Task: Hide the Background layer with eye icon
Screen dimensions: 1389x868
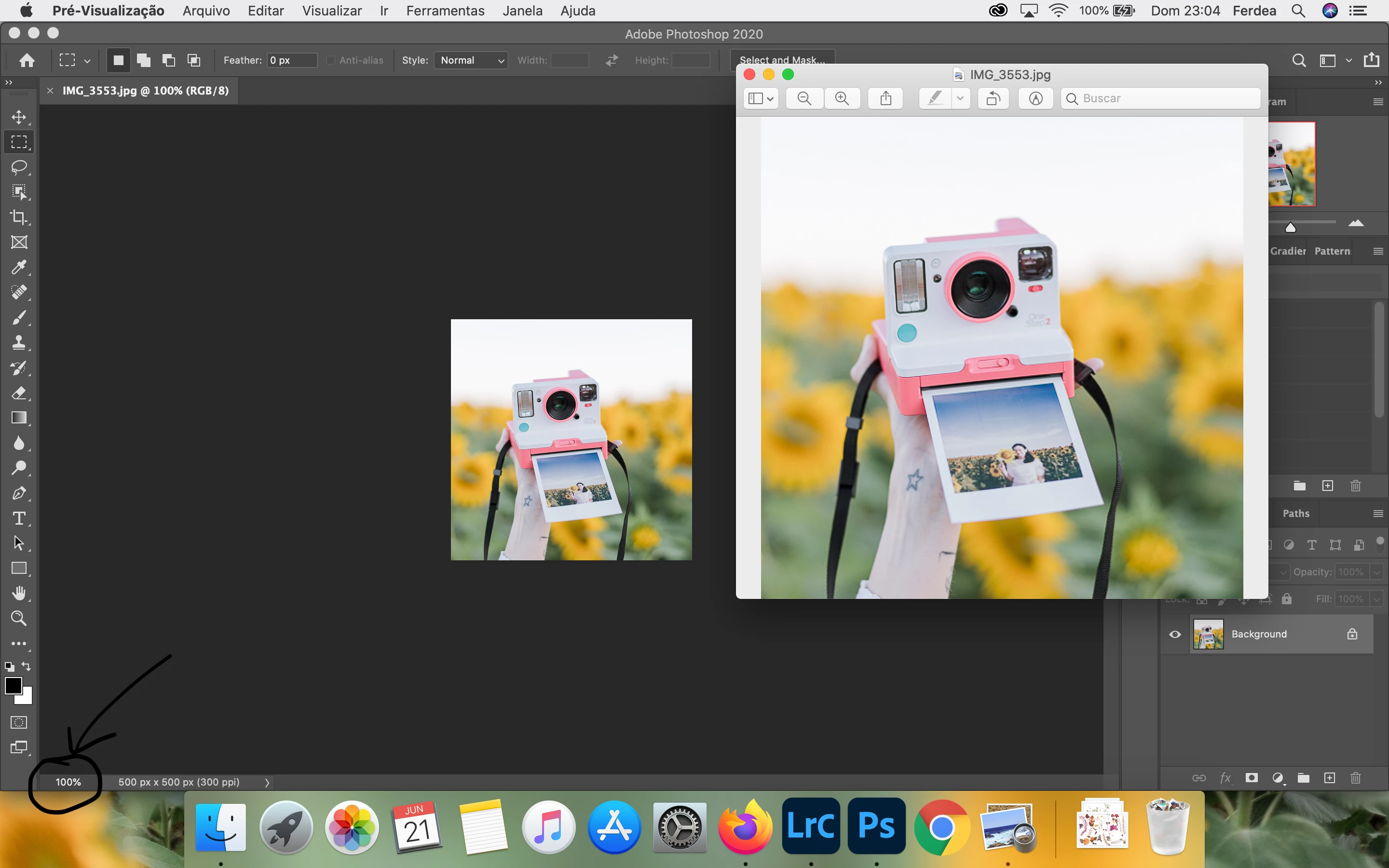Action: tap(1175, 634)
